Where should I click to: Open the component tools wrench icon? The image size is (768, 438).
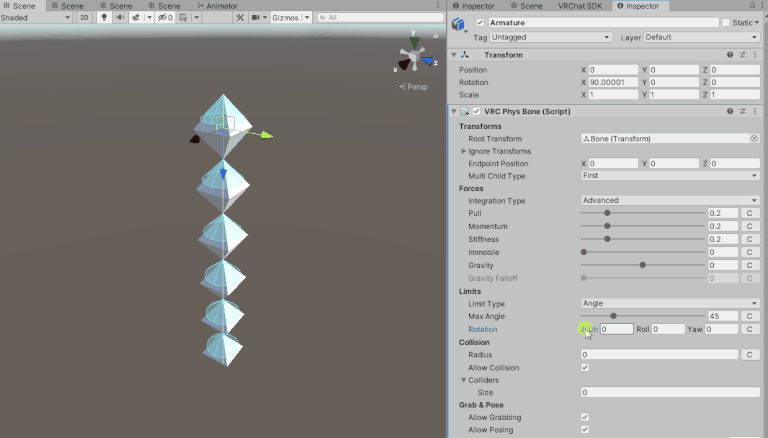[x=239, y=18]
